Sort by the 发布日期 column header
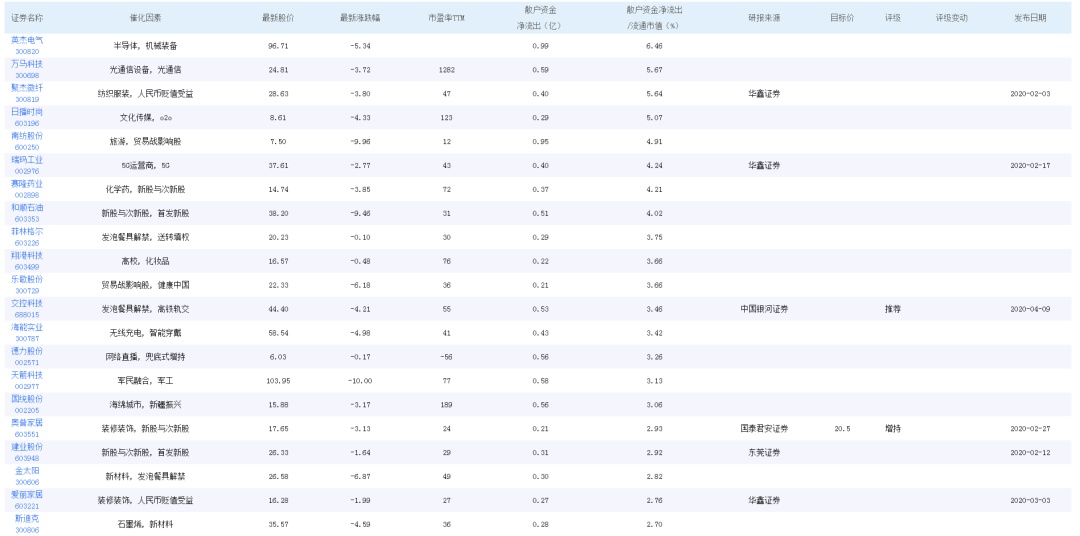The image size is (1080, 536). click(1030, 18)
